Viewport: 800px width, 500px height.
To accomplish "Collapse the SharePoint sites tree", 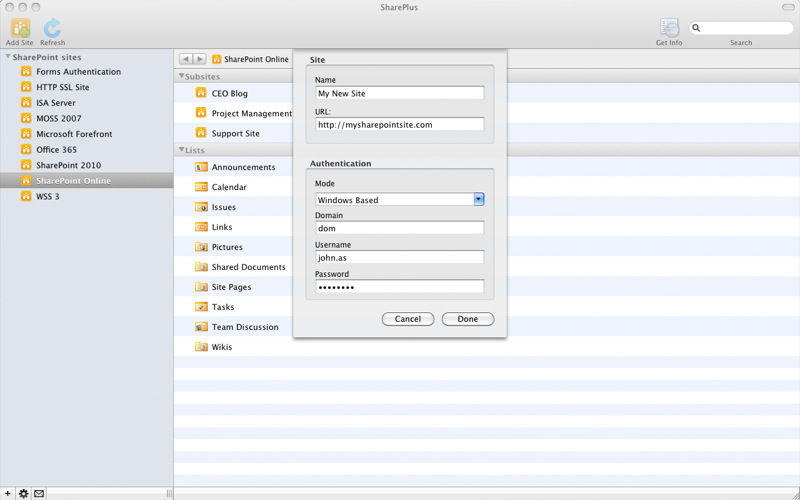I will click(x=8, y=57).
